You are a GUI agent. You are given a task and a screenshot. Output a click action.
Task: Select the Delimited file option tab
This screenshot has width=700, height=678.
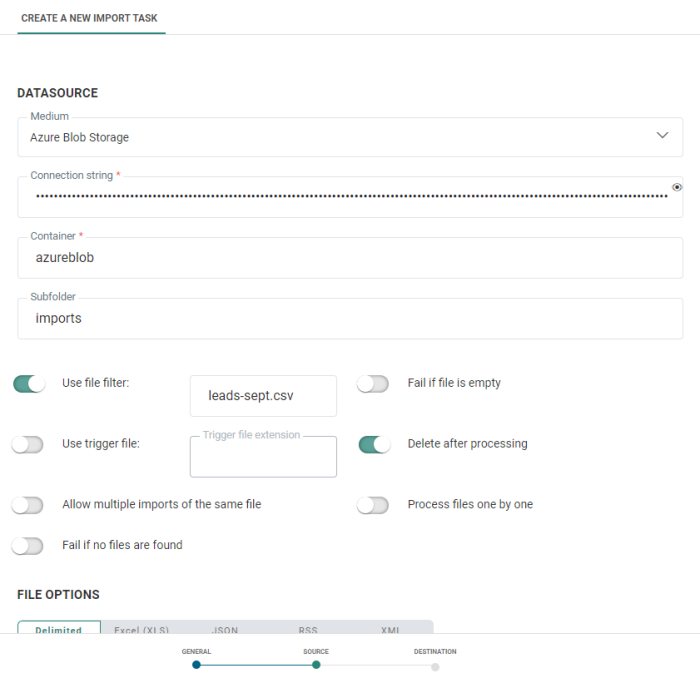point(59,629)
